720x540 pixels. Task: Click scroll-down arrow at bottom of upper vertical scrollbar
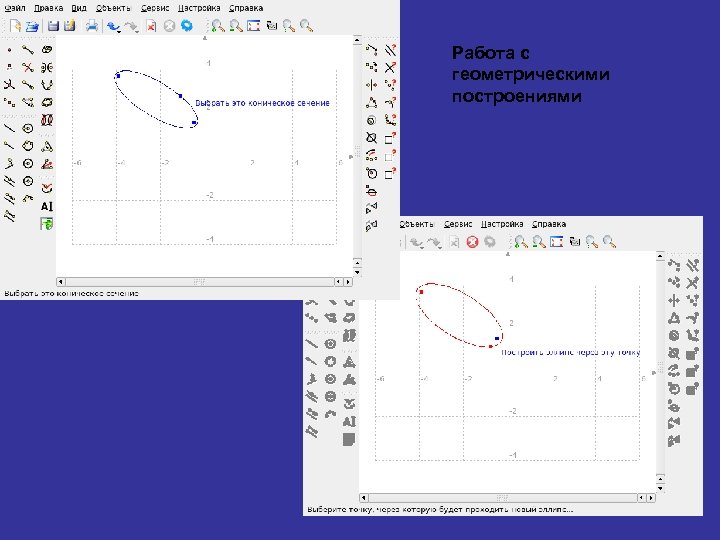357,272
